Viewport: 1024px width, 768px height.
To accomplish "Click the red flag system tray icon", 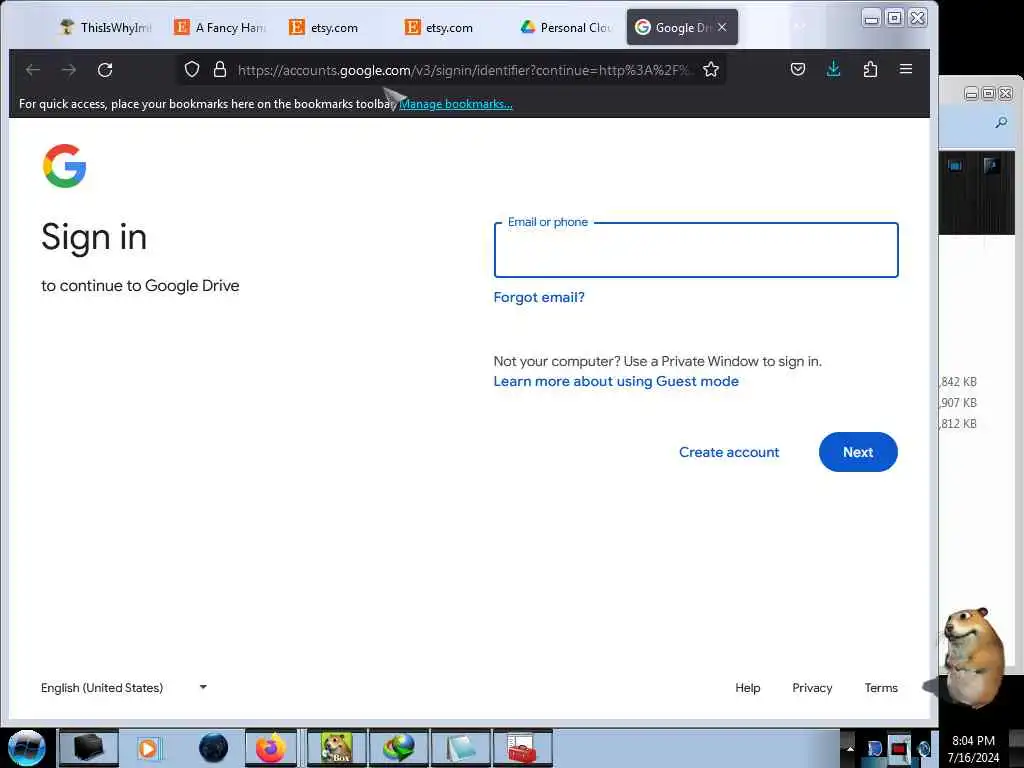I will (899, 748).
